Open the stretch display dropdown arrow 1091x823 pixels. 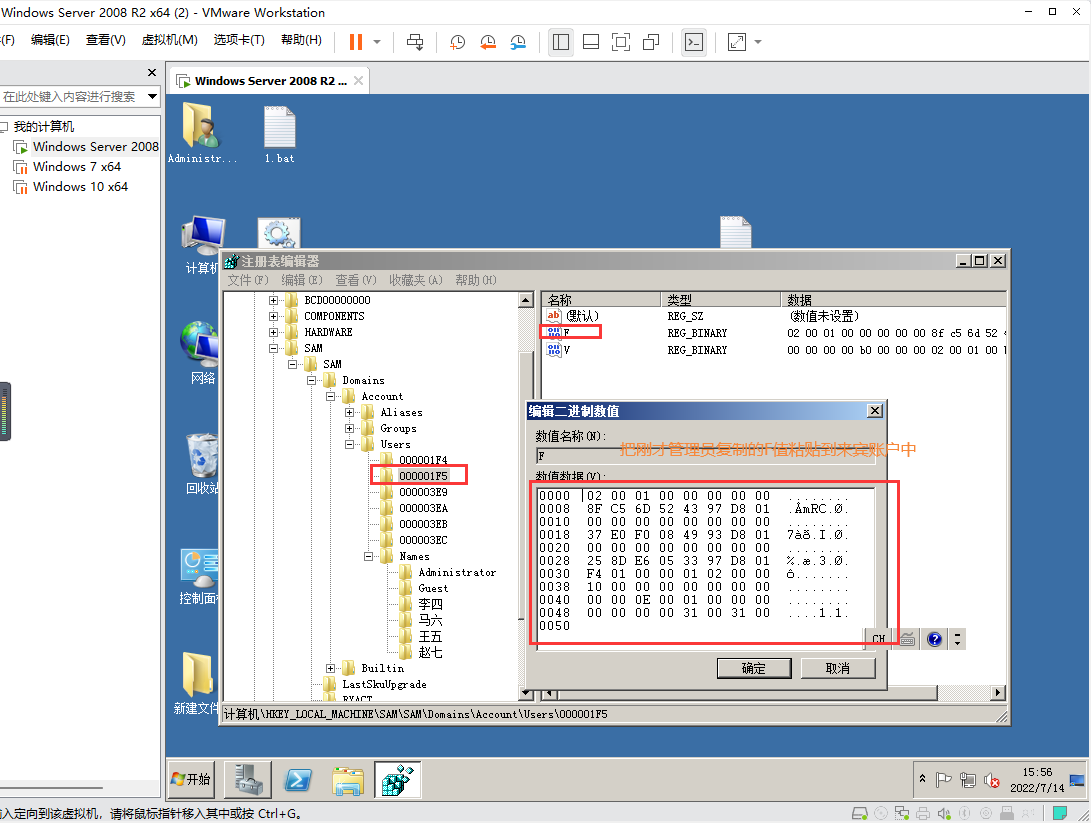tap(758, 42)
